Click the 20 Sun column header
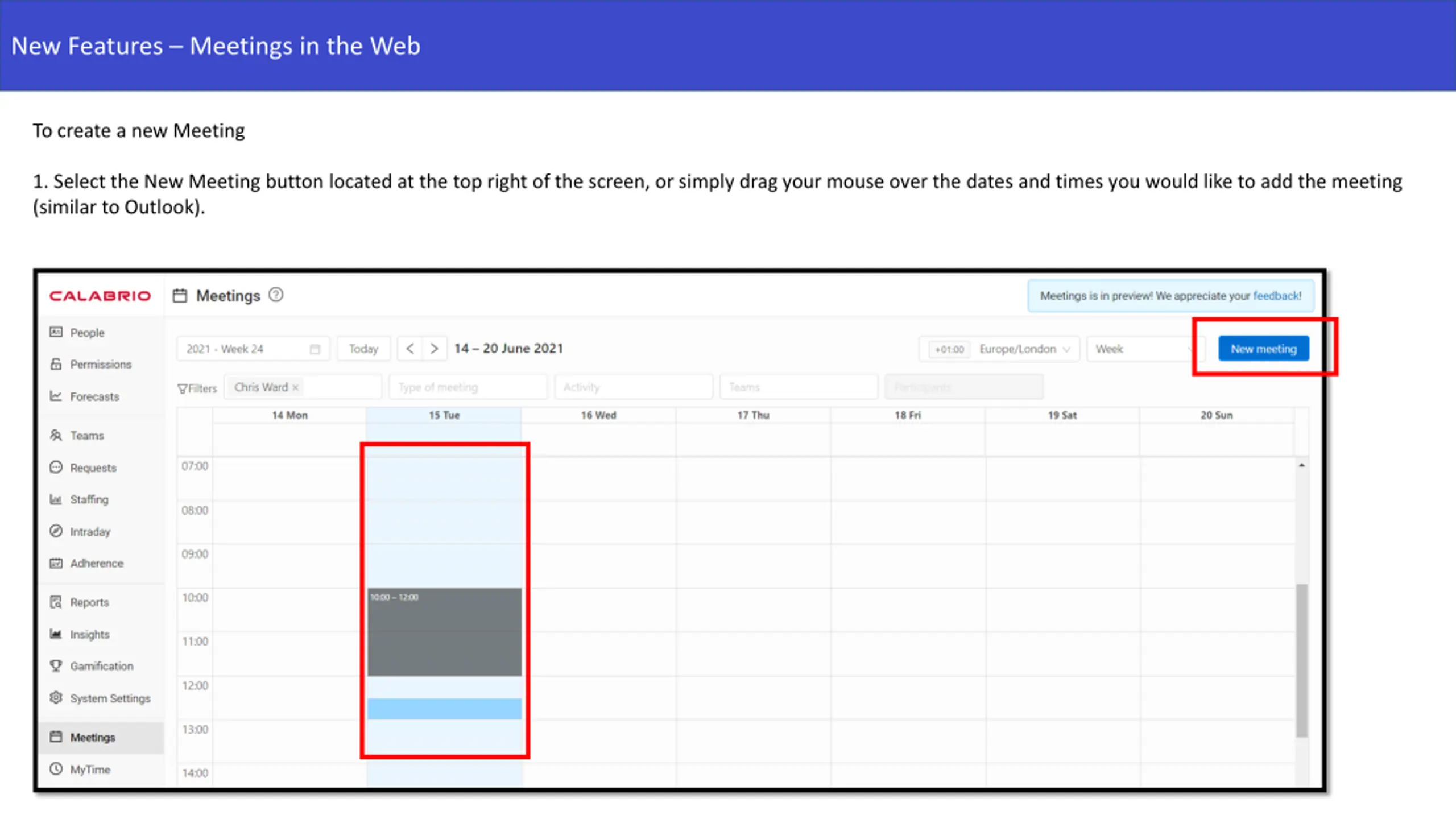The image size is (1456, 819). click(1217, 415)
